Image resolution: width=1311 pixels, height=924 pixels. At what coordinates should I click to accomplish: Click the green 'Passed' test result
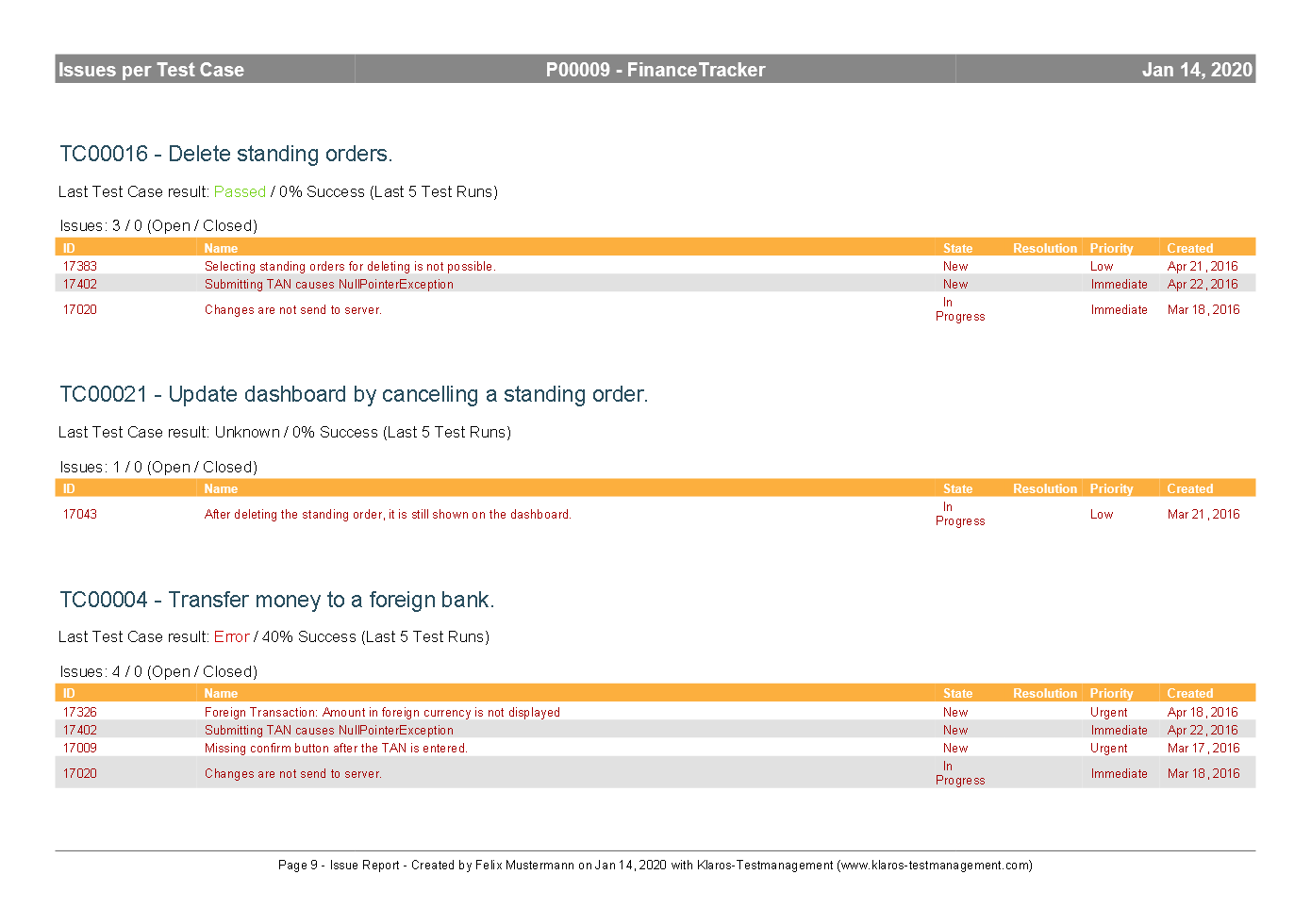coord(240,192)
